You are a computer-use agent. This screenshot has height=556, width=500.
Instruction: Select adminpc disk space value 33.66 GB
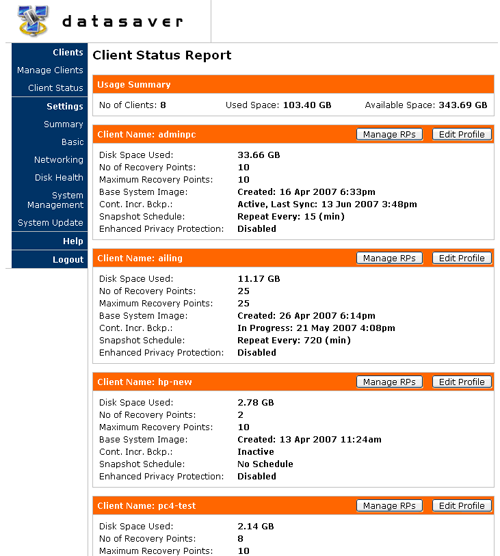point(259,155)
